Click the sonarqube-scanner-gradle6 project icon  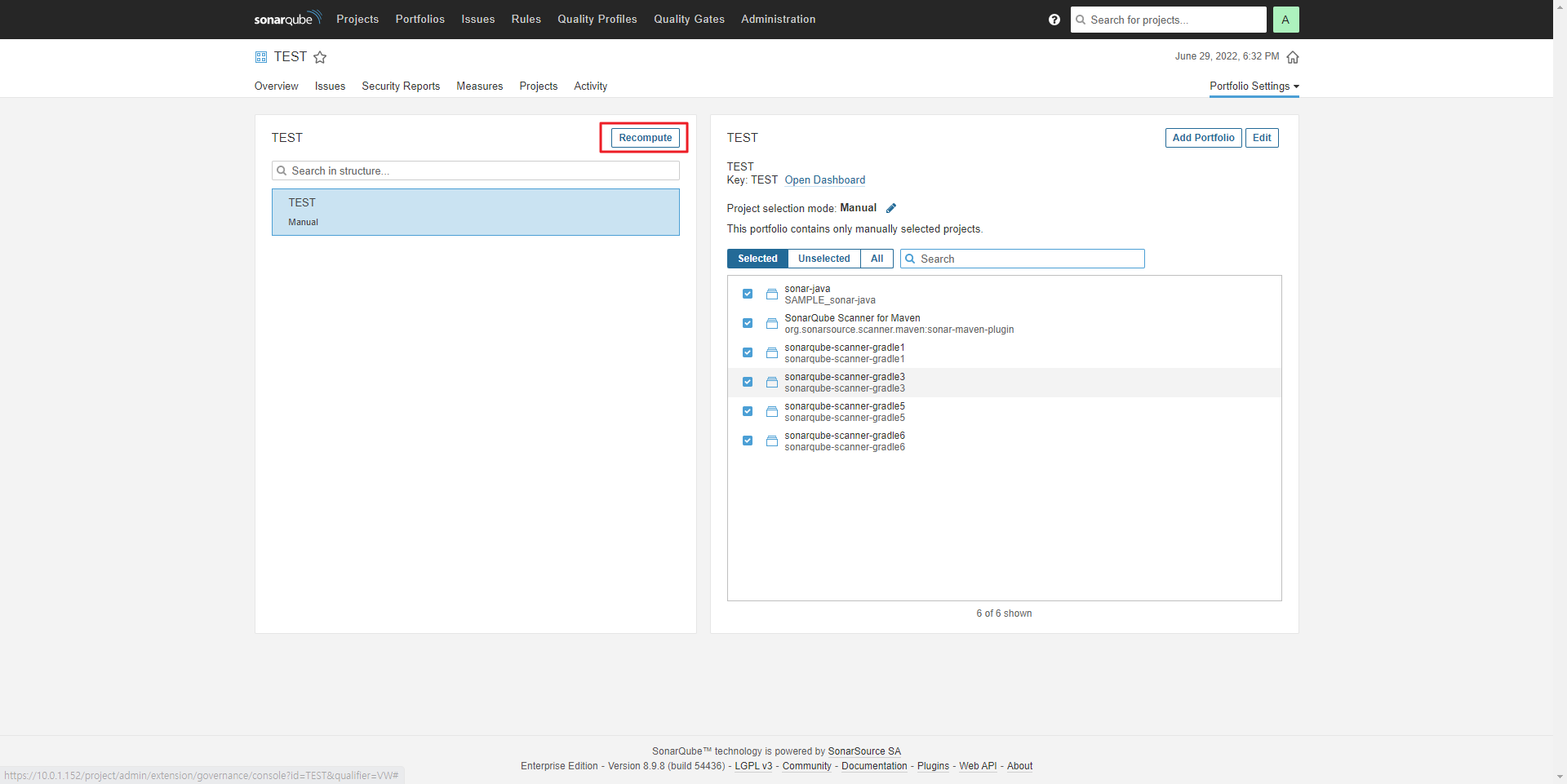point(771,441)
